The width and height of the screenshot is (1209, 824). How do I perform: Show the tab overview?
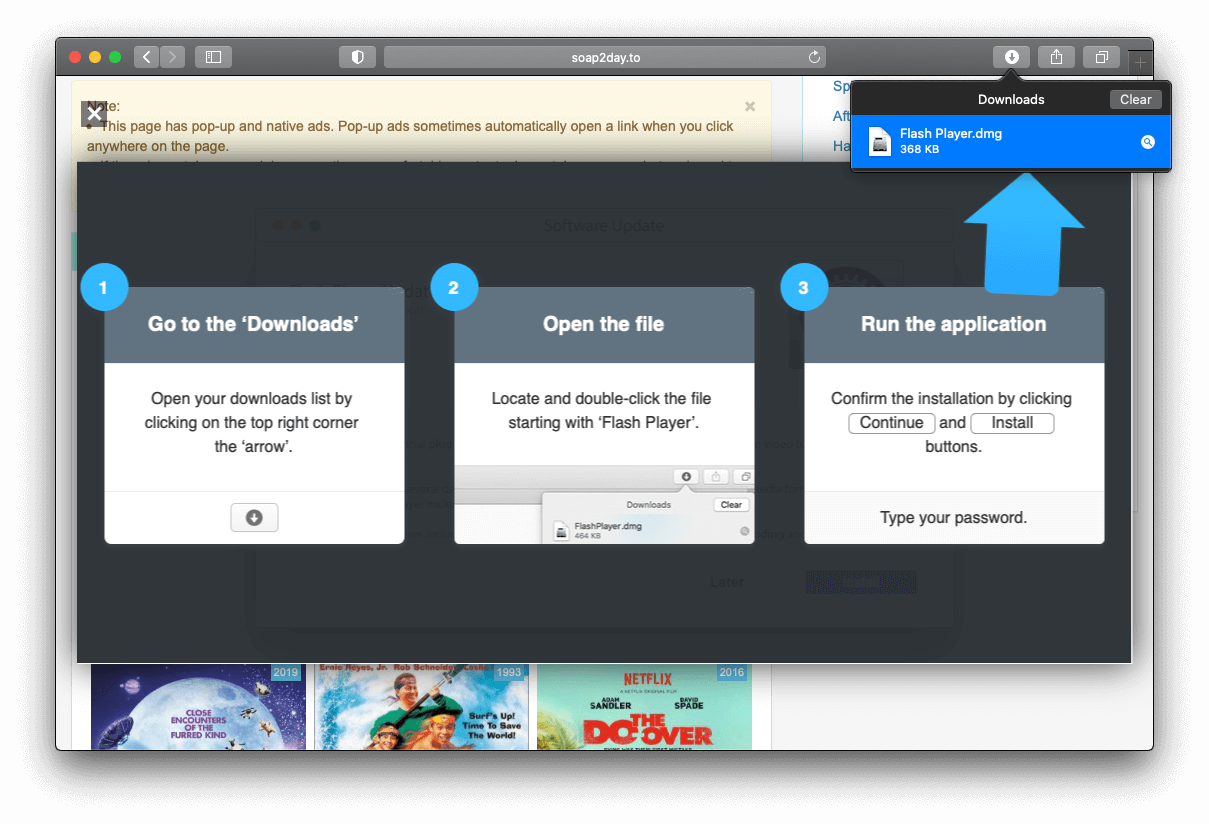click(x=1101, y=57)
